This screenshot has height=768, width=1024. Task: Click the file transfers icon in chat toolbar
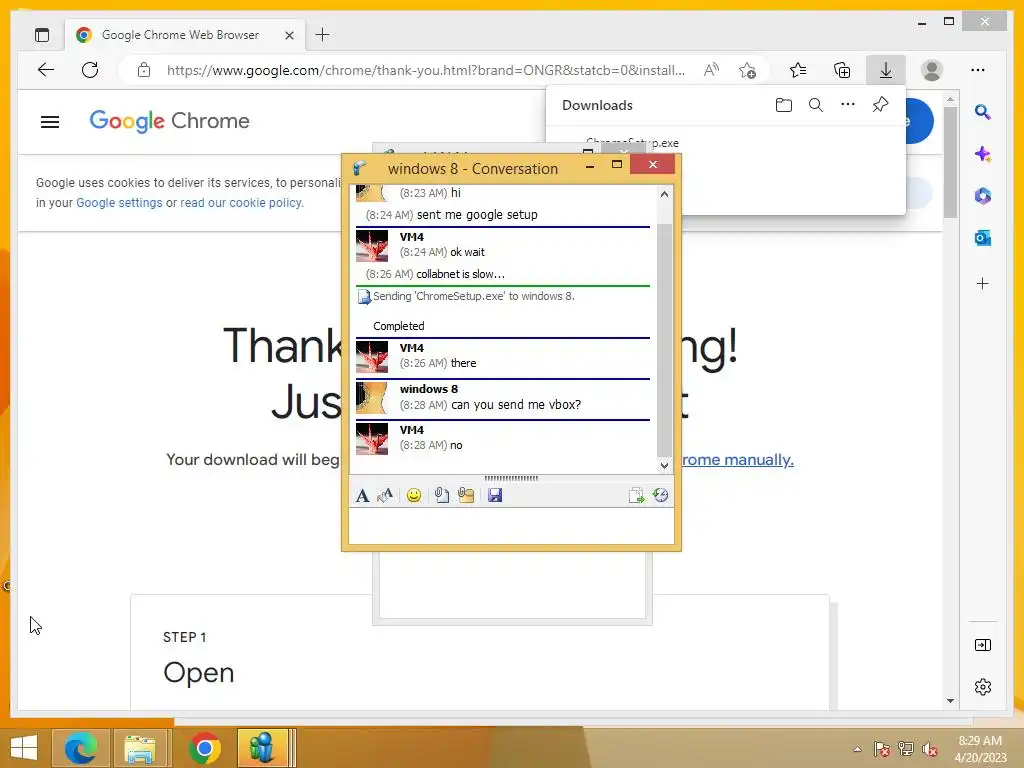[x=636, y=496]
